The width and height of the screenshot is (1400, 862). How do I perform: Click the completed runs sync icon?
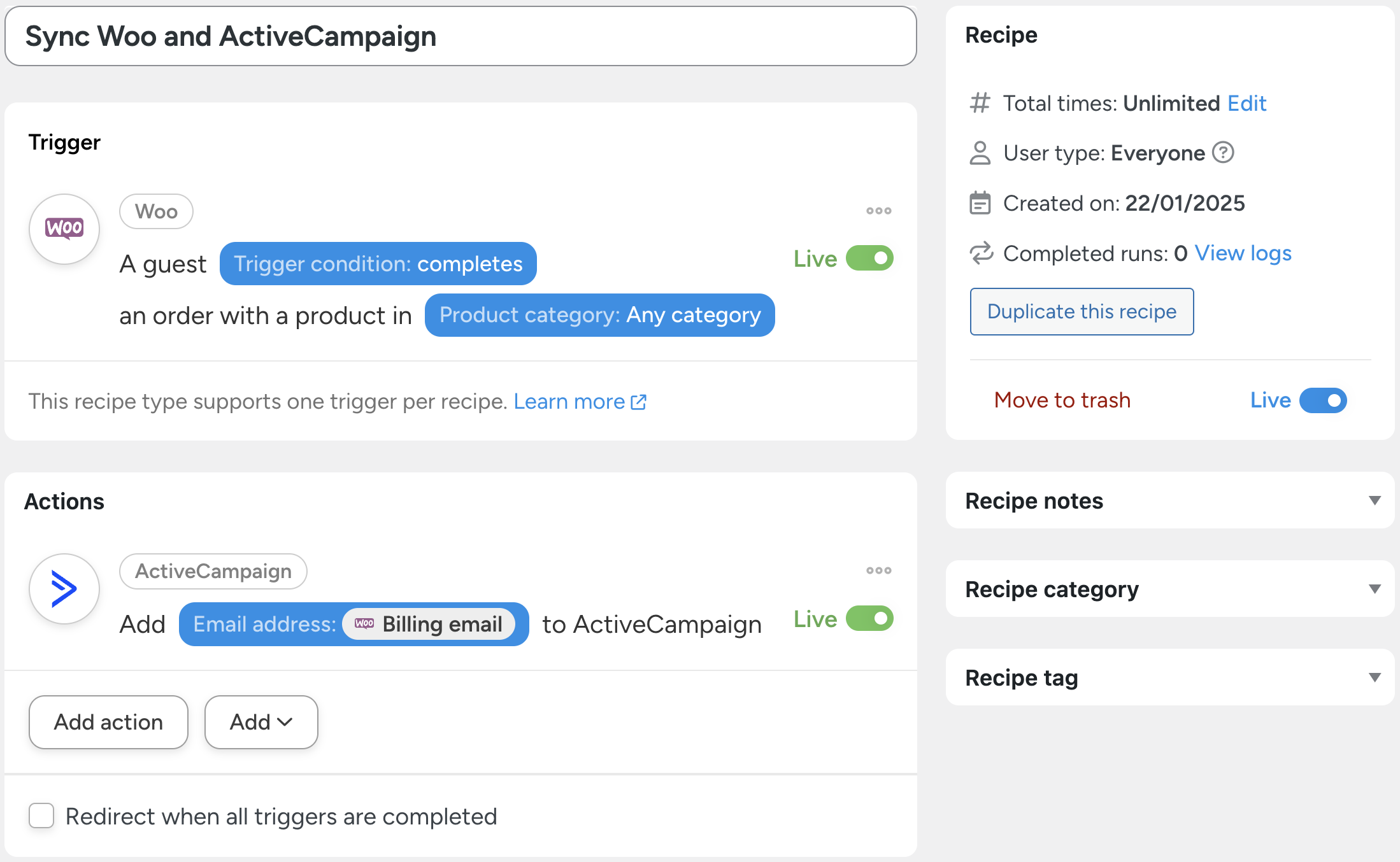pos(981,253)
